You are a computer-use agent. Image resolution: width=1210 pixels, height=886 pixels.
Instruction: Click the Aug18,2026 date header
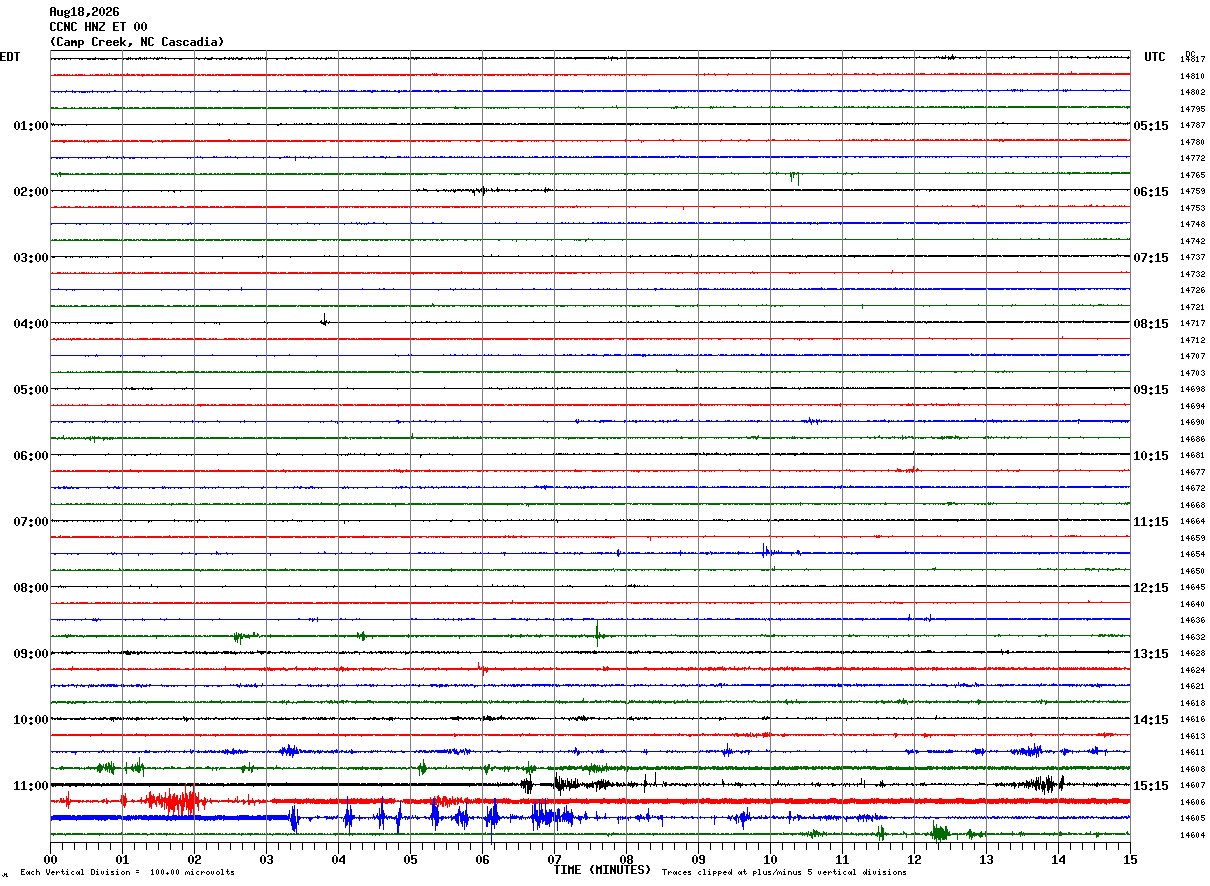click(84, 12)
